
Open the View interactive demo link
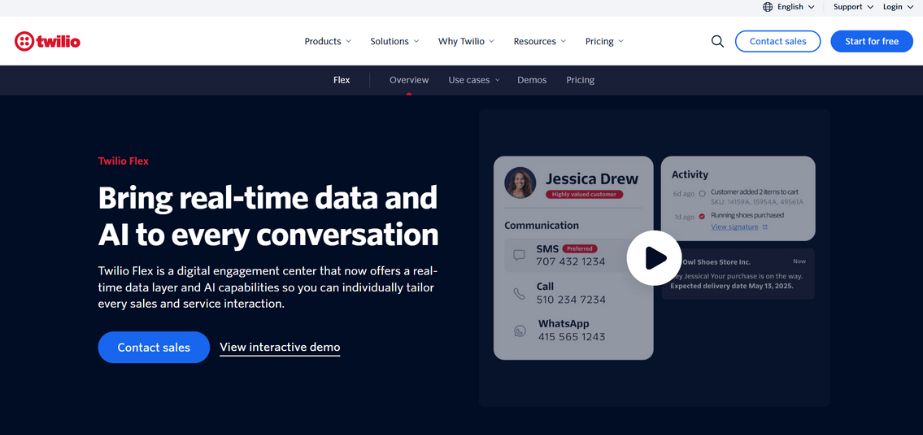pyautogui.click(x=280, y=347)
